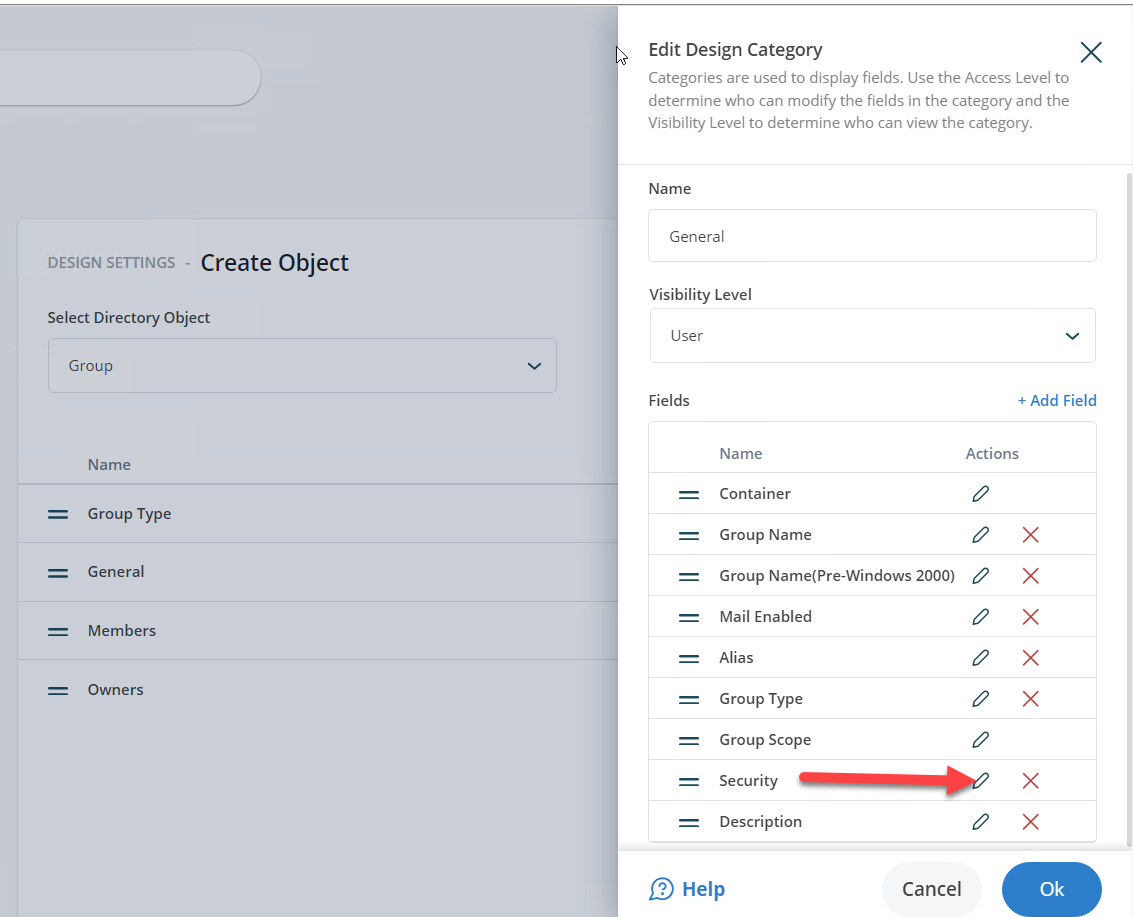Remove the Group Name(Pre-Windows 2000) field
1133x917 pixels.
[x=1030, y=575]
